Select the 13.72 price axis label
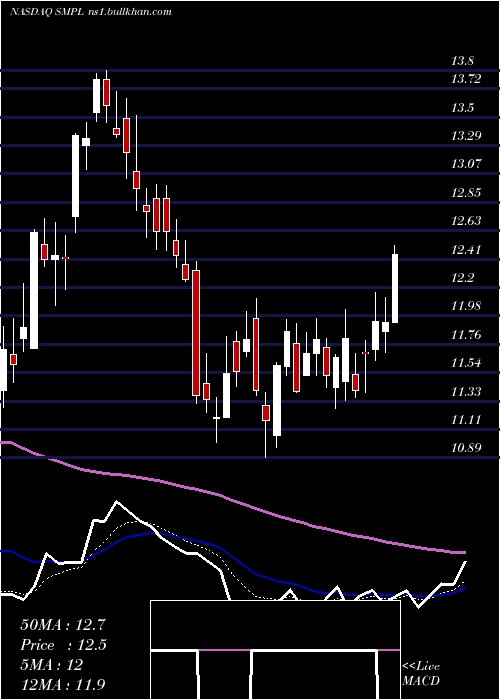 (467, 79)
